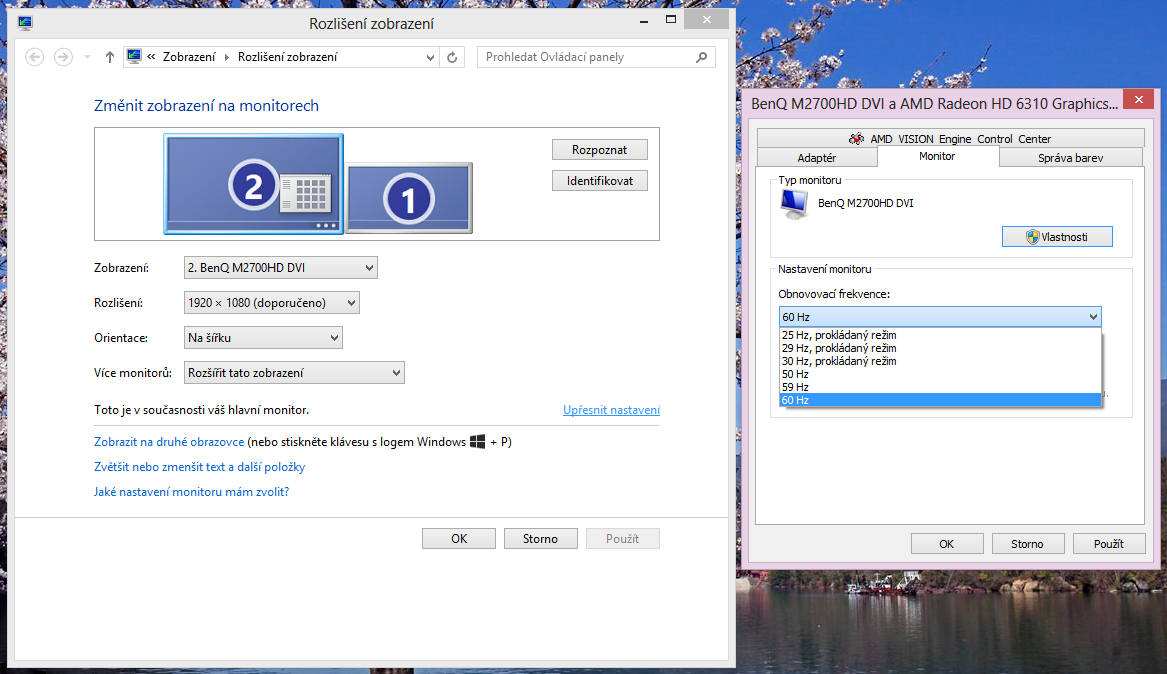Open the Rozlišení resolution dropdown
This screenshot has height=674, width=1167.
pos(272,303)
